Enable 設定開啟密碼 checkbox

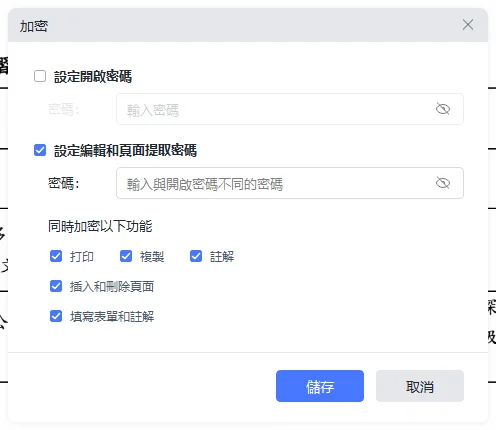point(40,76)
